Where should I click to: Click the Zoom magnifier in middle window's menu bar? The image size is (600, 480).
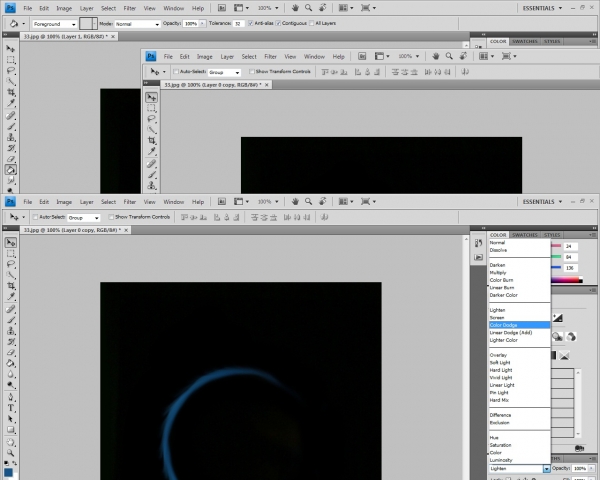click(449, 56)
